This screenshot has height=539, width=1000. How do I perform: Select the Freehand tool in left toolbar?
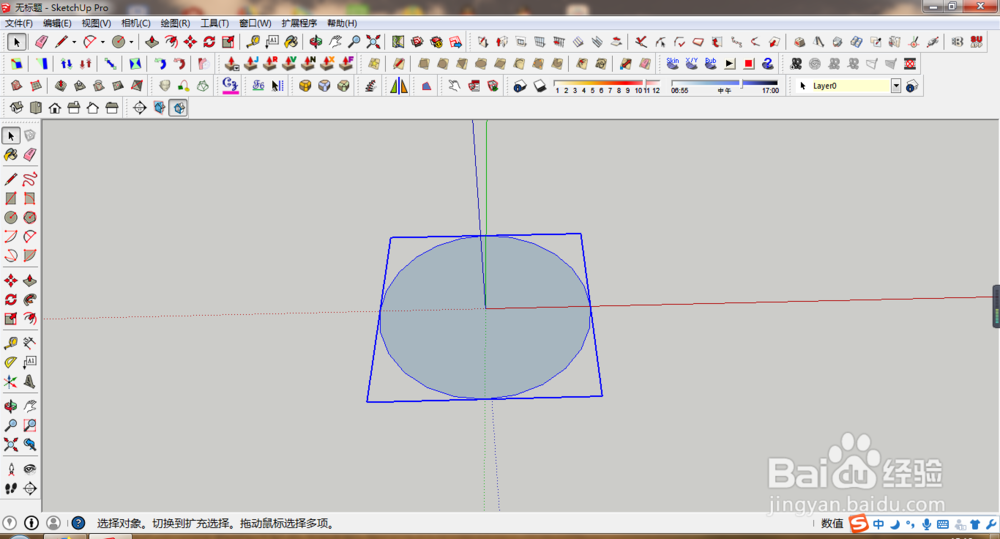[30, 179]
